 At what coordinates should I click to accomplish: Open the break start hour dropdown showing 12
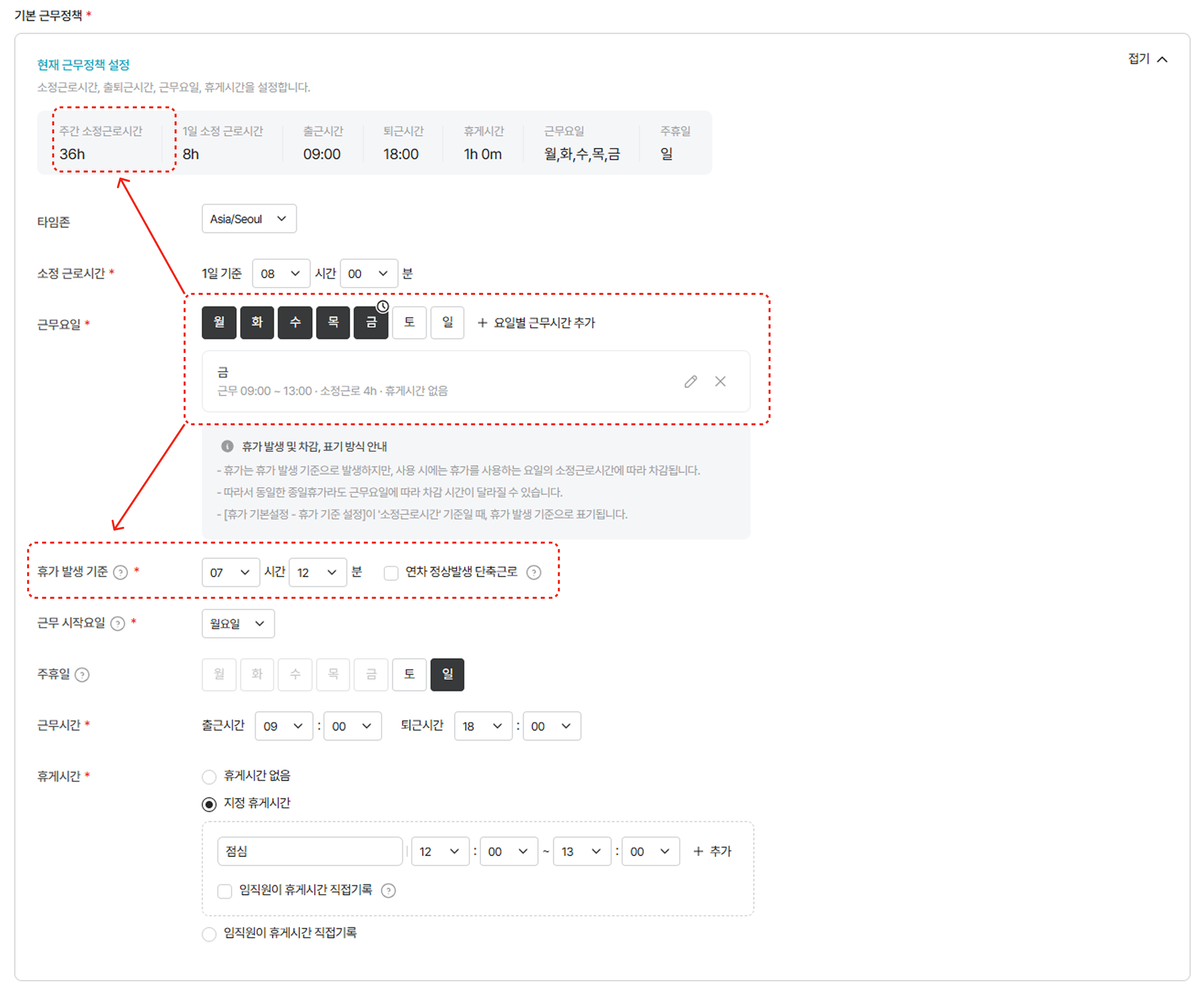coord(440,852)
